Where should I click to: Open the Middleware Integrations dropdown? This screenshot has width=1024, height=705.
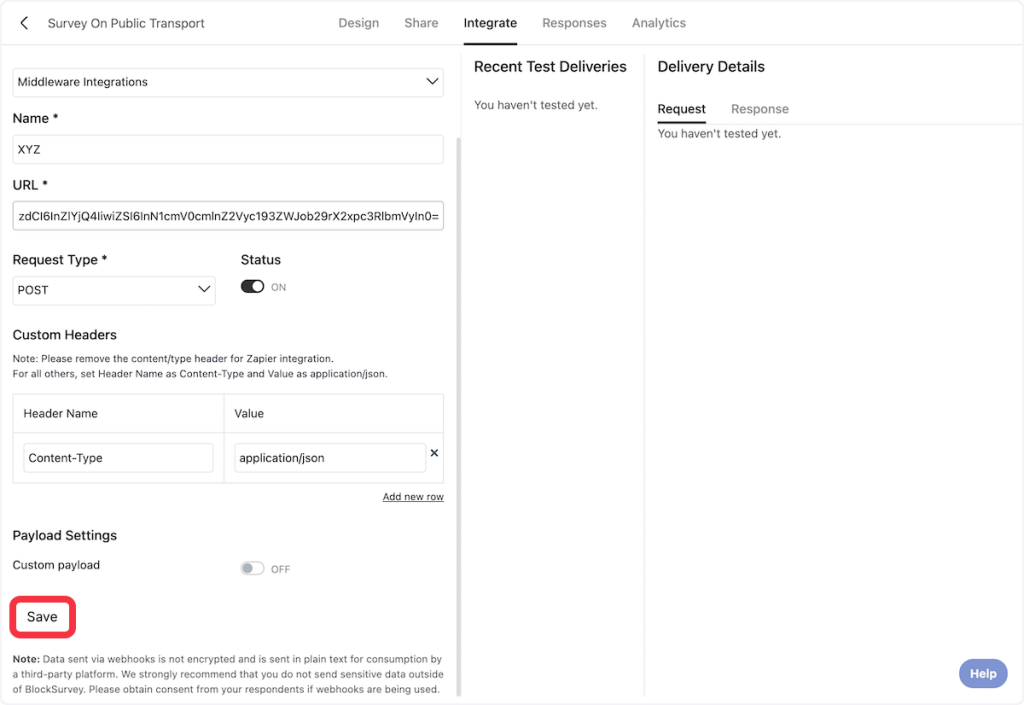click(227, 82)
